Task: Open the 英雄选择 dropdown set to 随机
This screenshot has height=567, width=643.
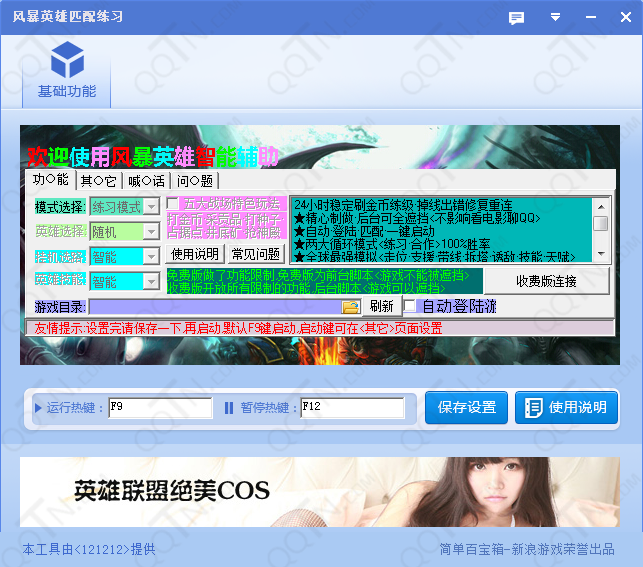Action: (151, 232)
